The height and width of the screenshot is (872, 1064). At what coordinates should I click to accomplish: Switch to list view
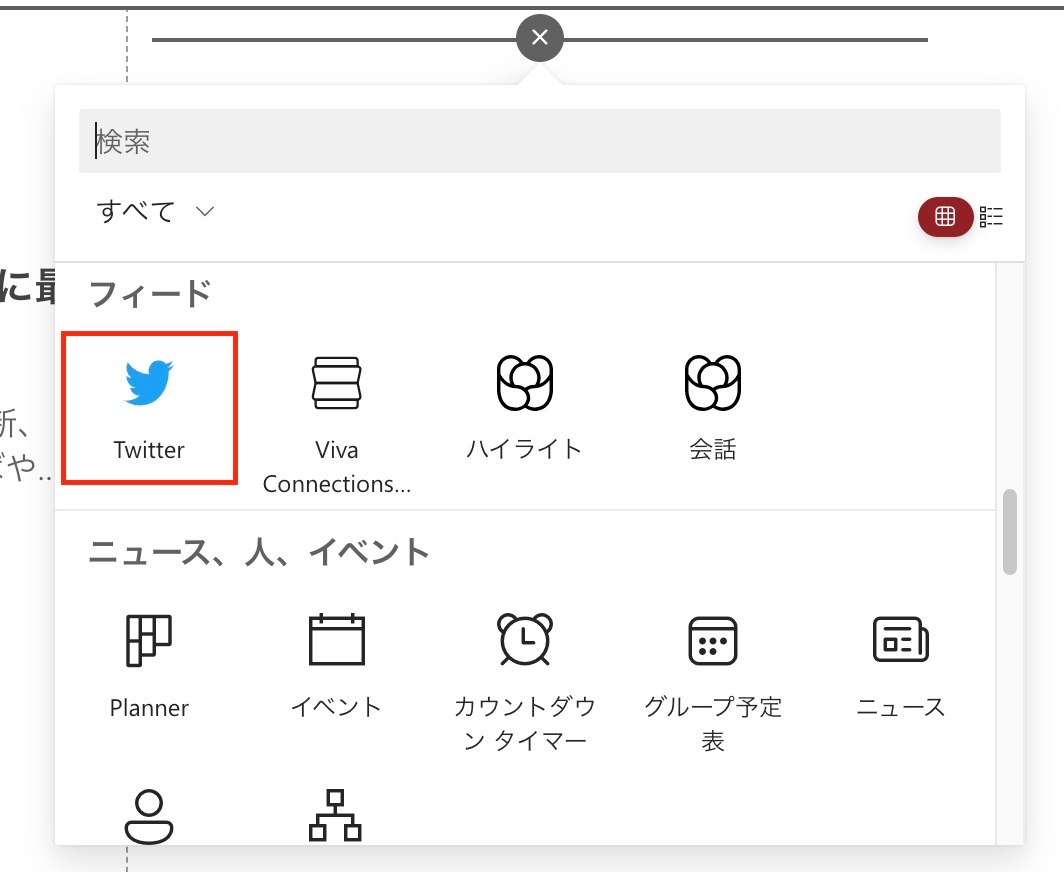pyautogui.click(x=991, y=216)
